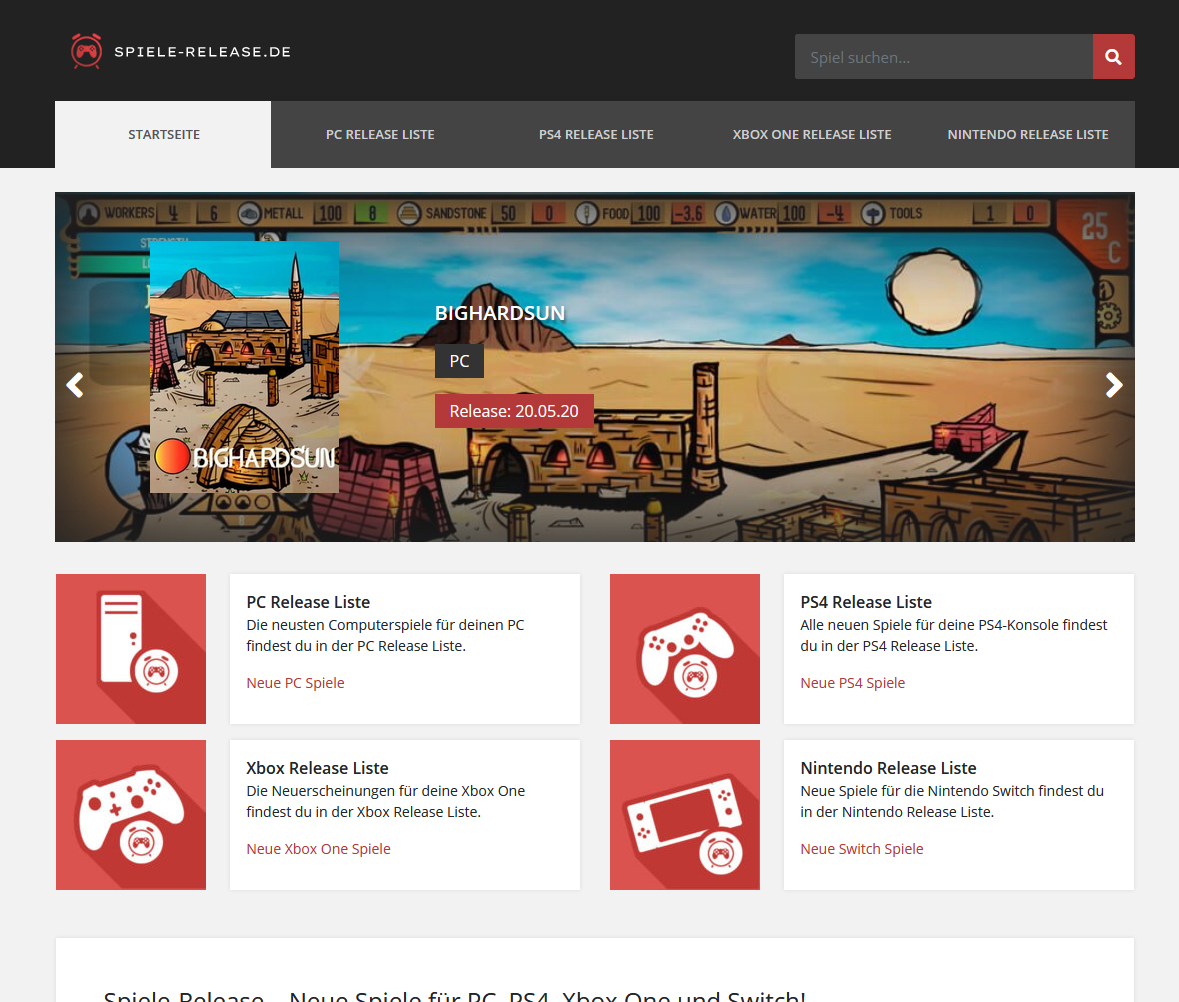Click the Spiele-Release alarm clock logo icon

click(86, 51)
